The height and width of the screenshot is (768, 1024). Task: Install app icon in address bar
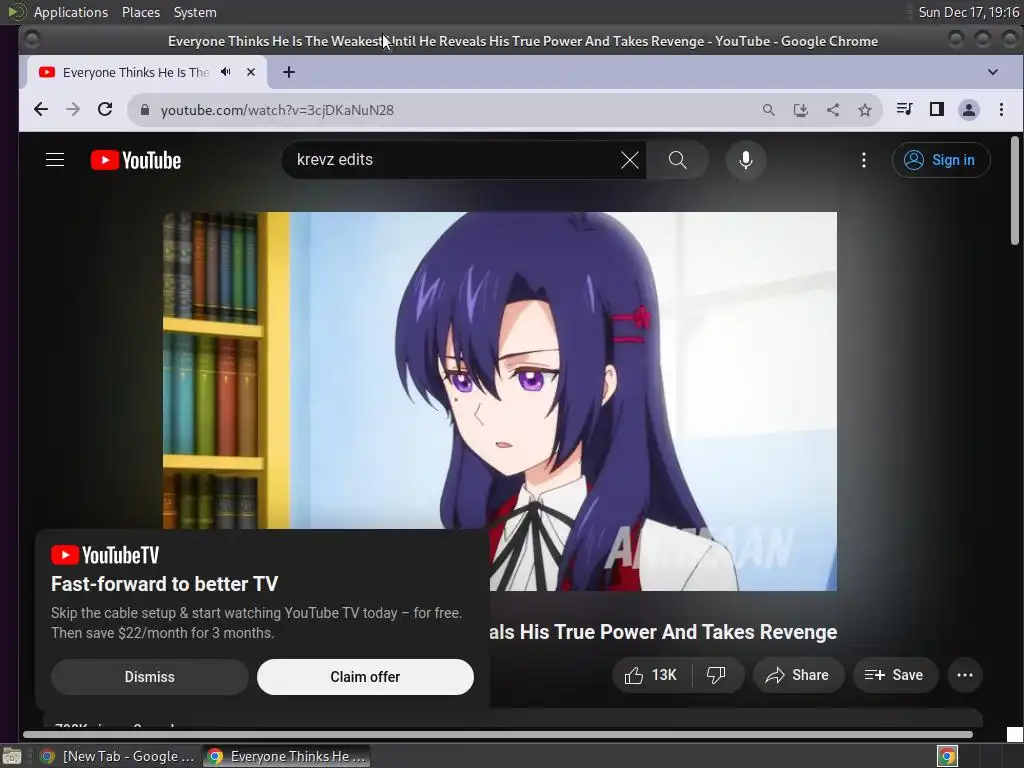click(x=801, y=110)
